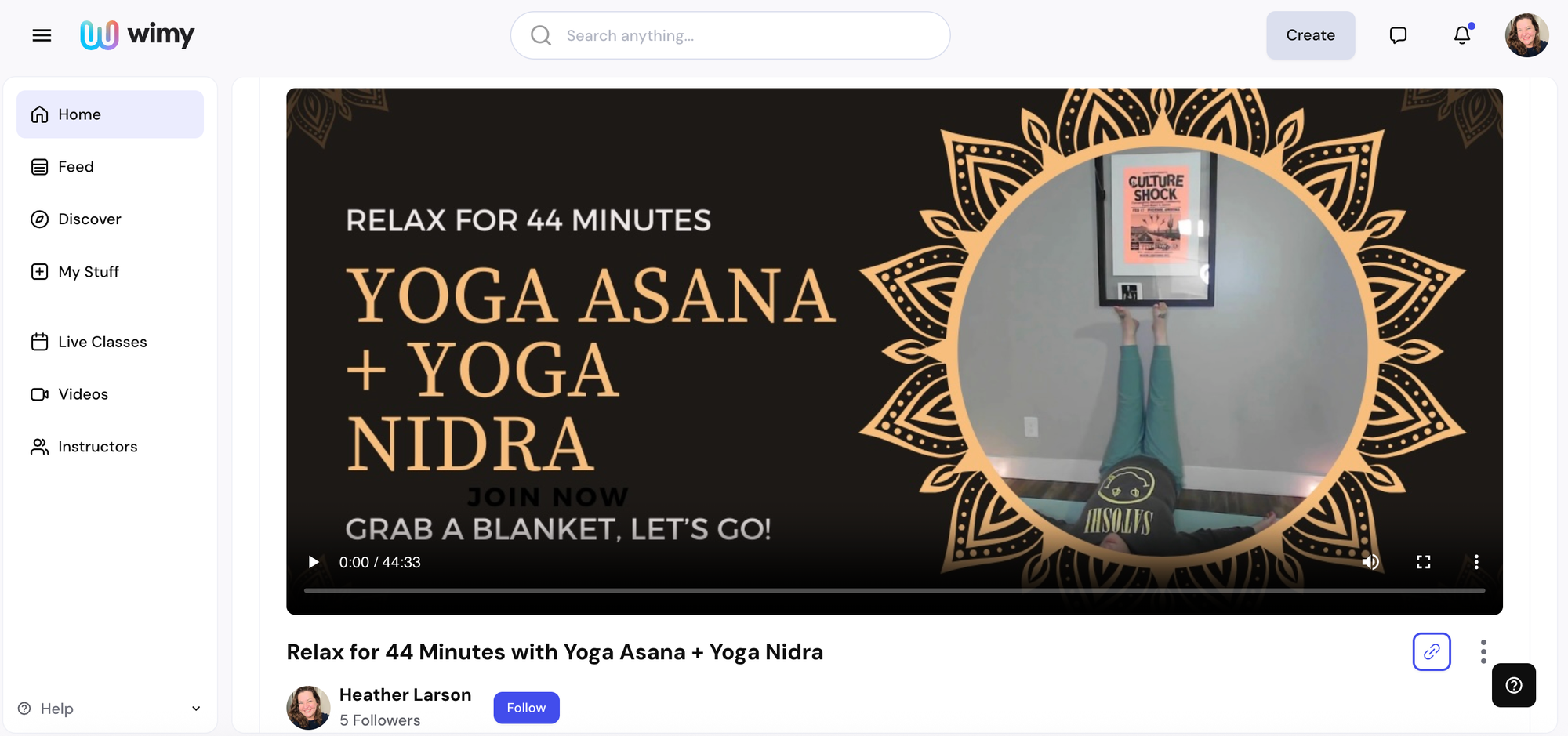The height and width of the screenshot is (736, 1568).
Task: Expand the Help section chevron
Action: [x=196, y=709]
